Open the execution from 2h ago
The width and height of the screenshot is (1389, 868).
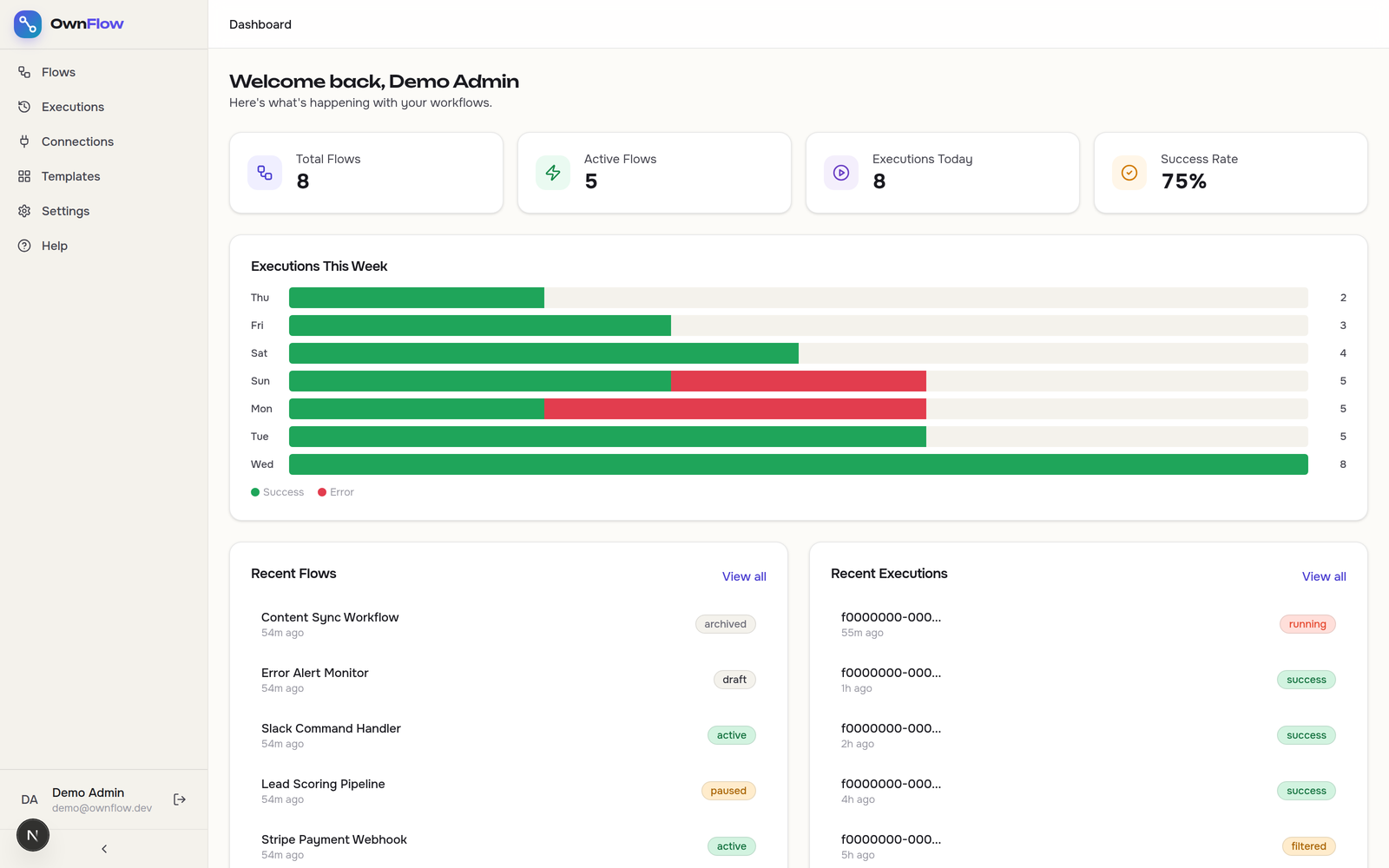coord(1089,735)
